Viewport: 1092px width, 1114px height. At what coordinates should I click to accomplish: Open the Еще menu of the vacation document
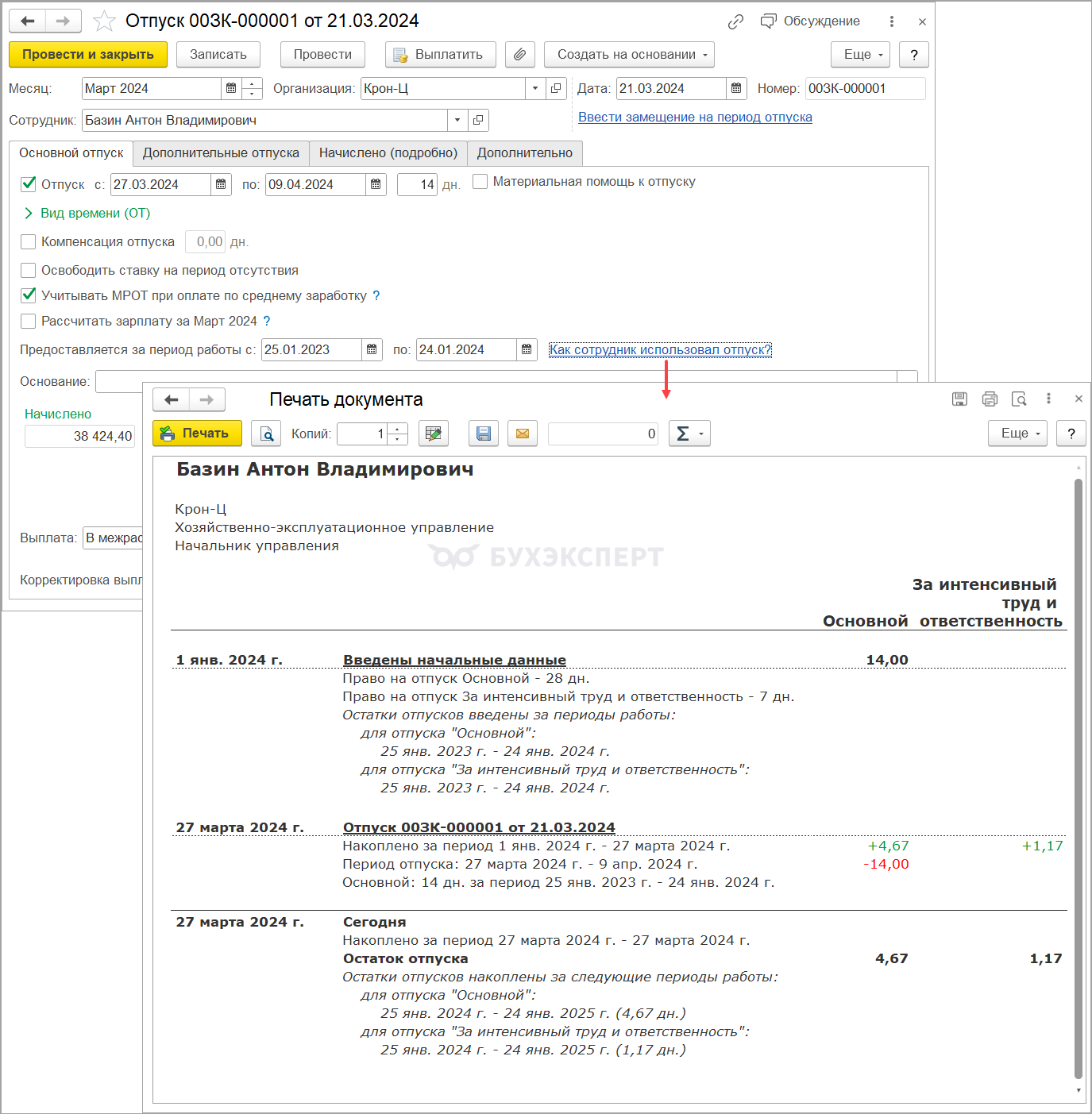pyautogui.click(x=861, y=55)
